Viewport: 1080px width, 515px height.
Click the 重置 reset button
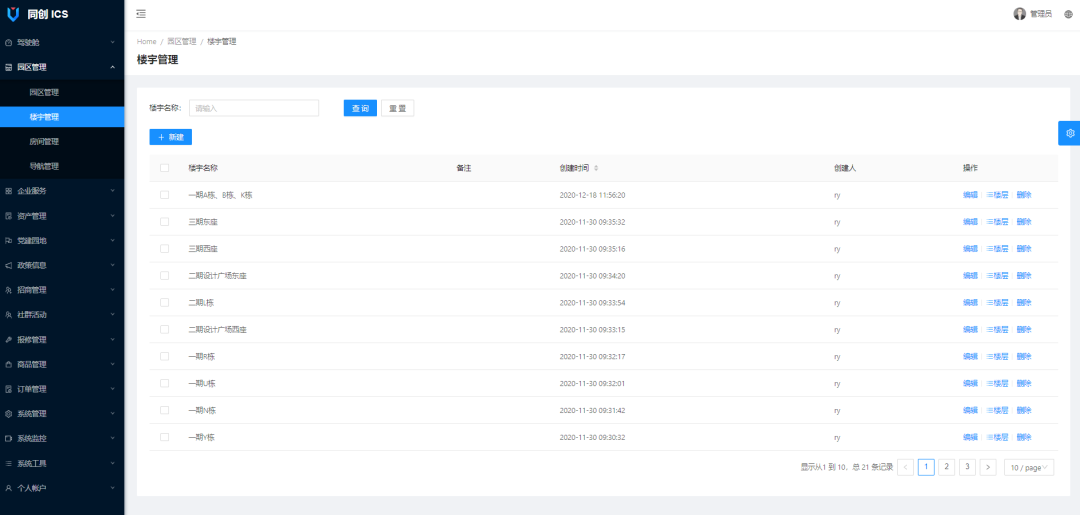tap(397, 108)
